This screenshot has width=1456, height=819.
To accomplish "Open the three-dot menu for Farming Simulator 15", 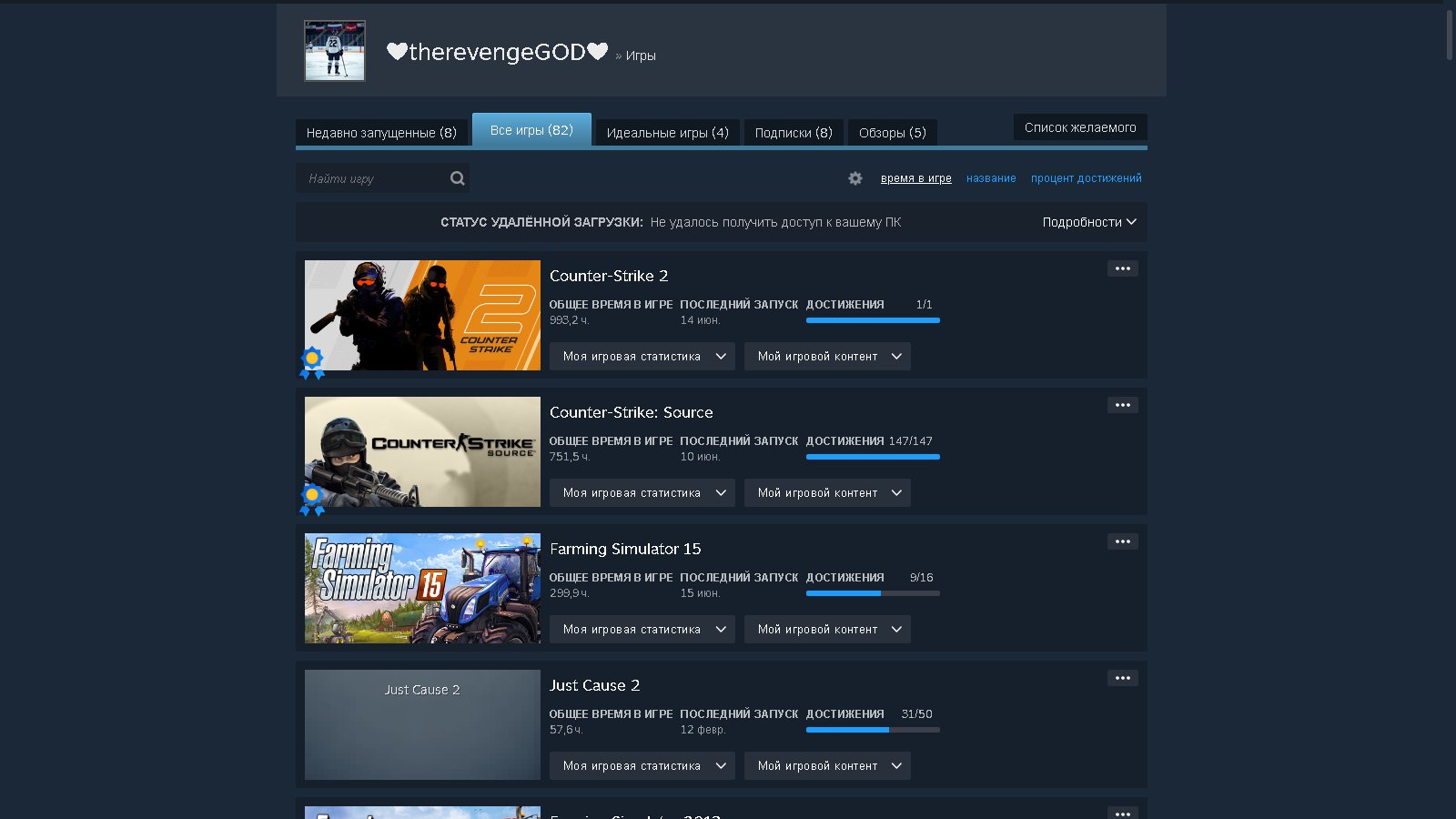I will click(x=1123, y=541).
